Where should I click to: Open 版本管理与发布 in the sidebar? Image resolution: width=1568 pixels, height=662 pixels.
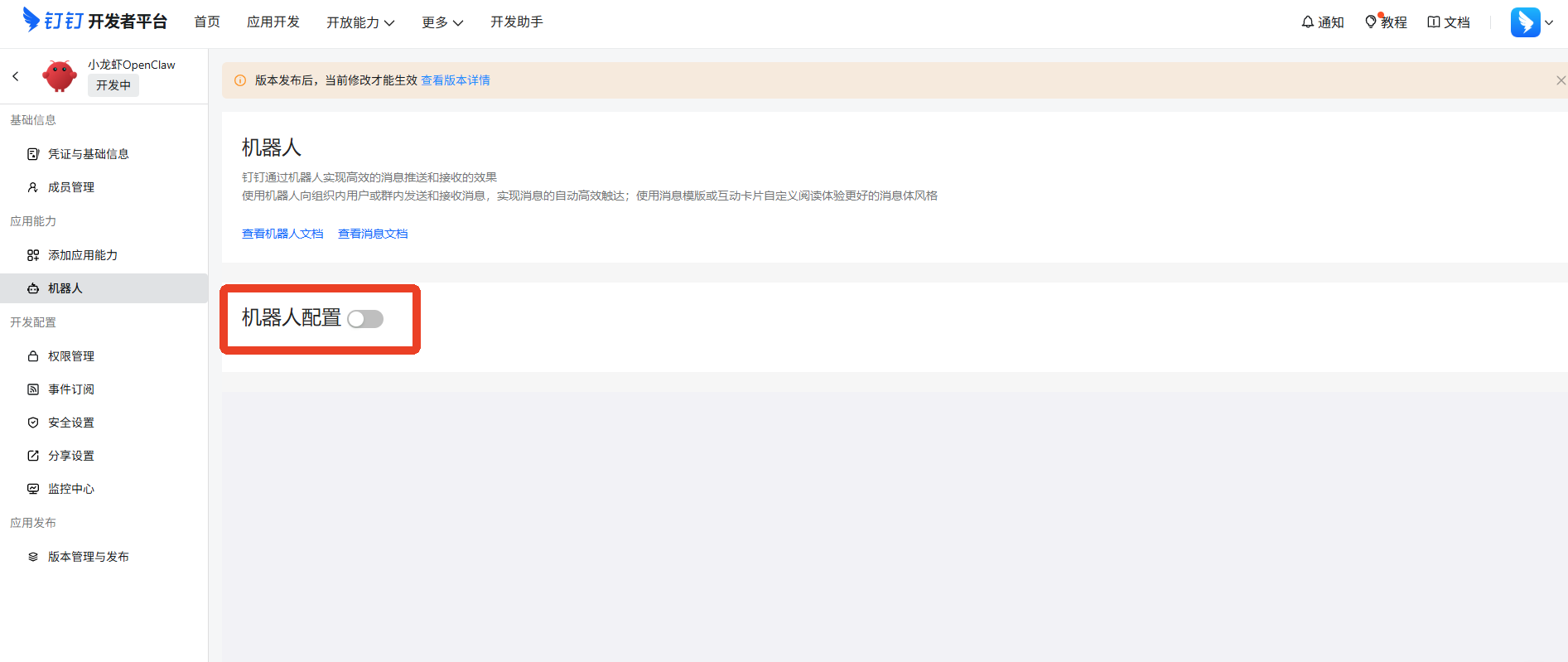[88, 557]
